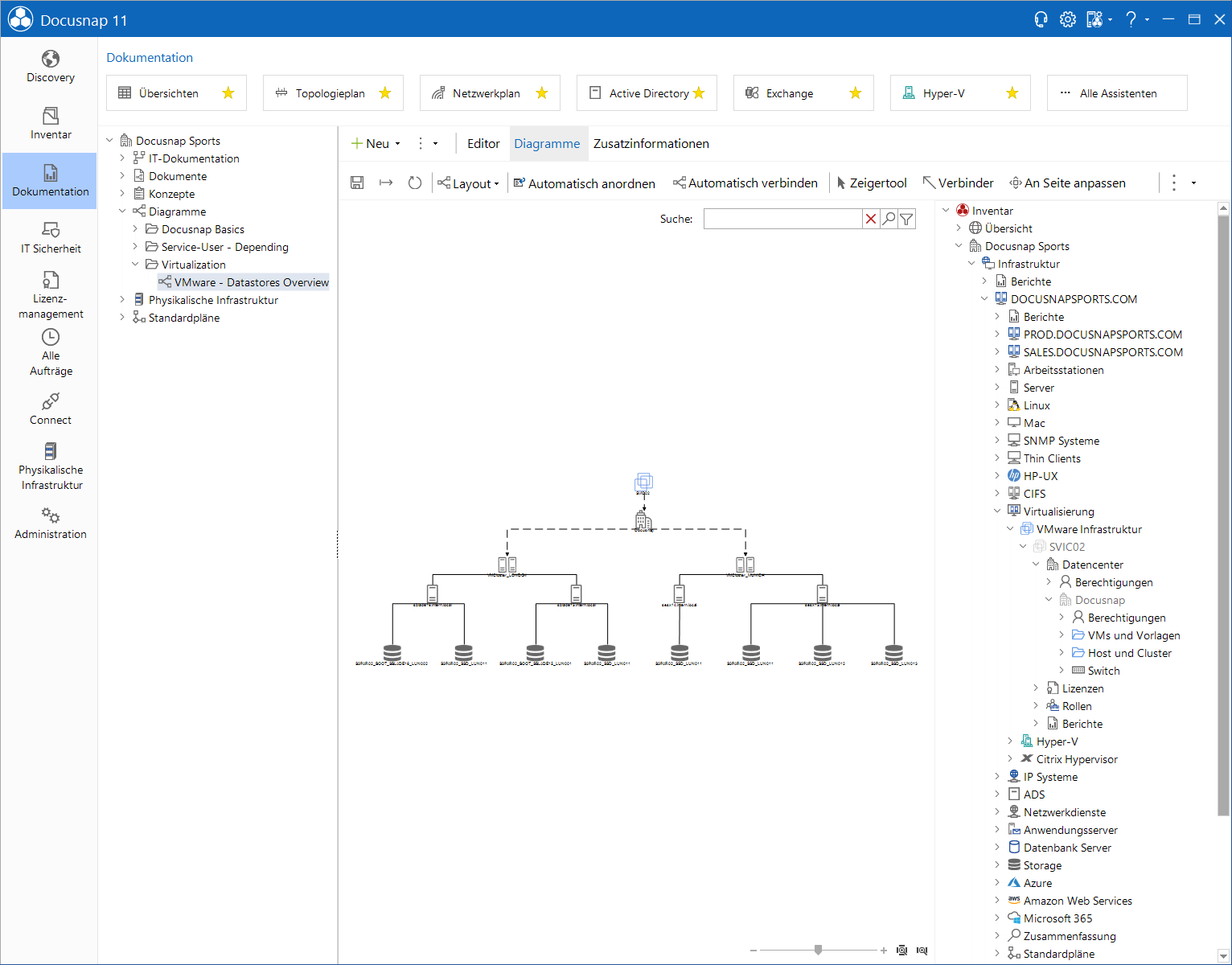Expand IT-Dokumentation tree node
Screen dimensions: 1232x965
click(x=122, y=158)
